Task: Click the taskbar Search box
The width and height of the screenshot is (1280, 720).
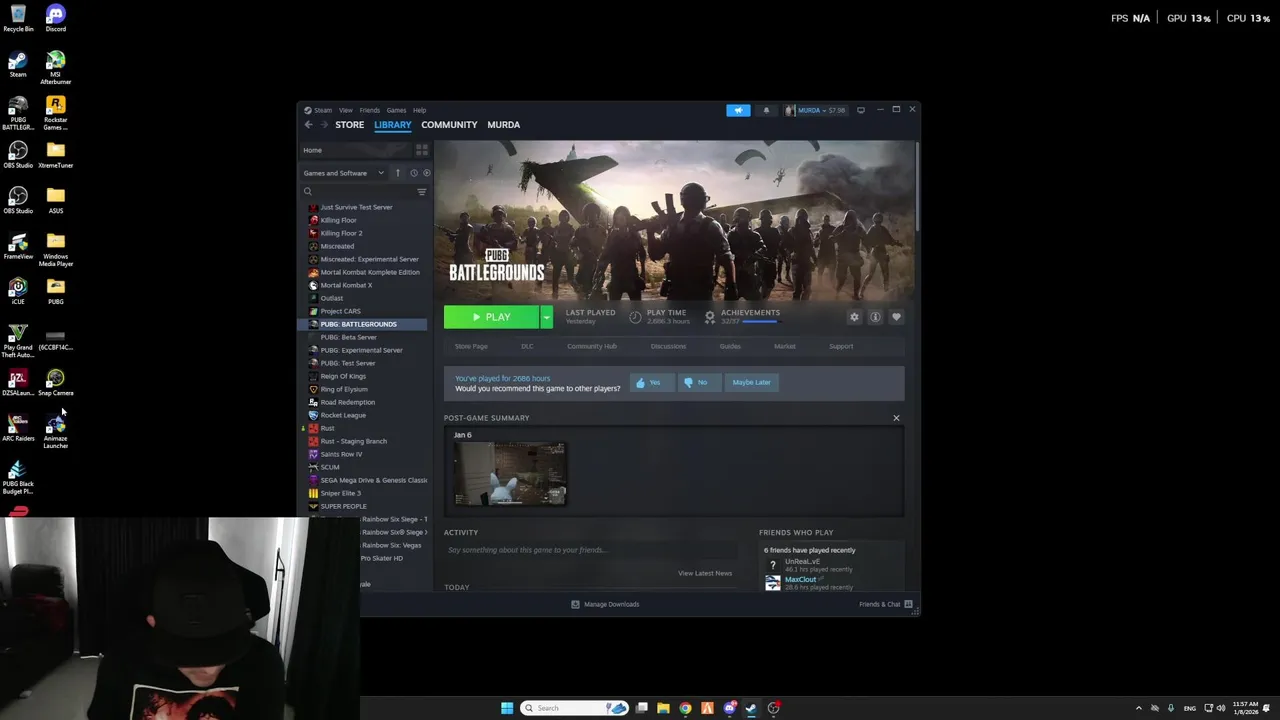Action: (x=574, y=708)
